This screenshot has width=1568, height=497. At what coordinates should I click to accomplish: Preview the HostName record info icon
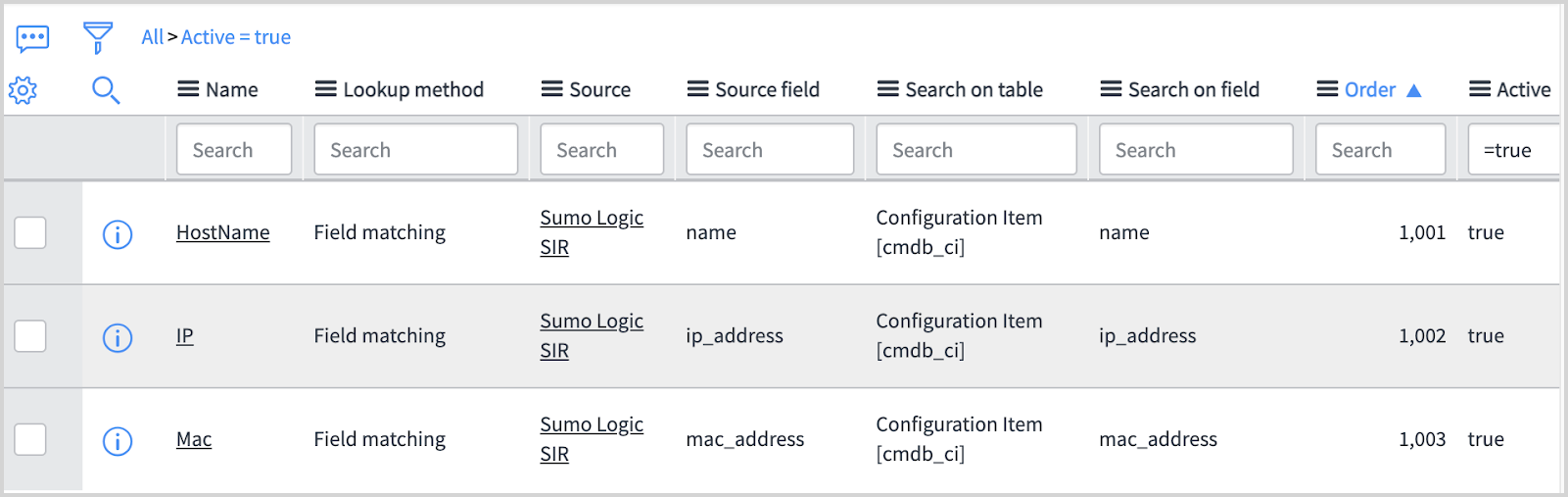(118, 234)
